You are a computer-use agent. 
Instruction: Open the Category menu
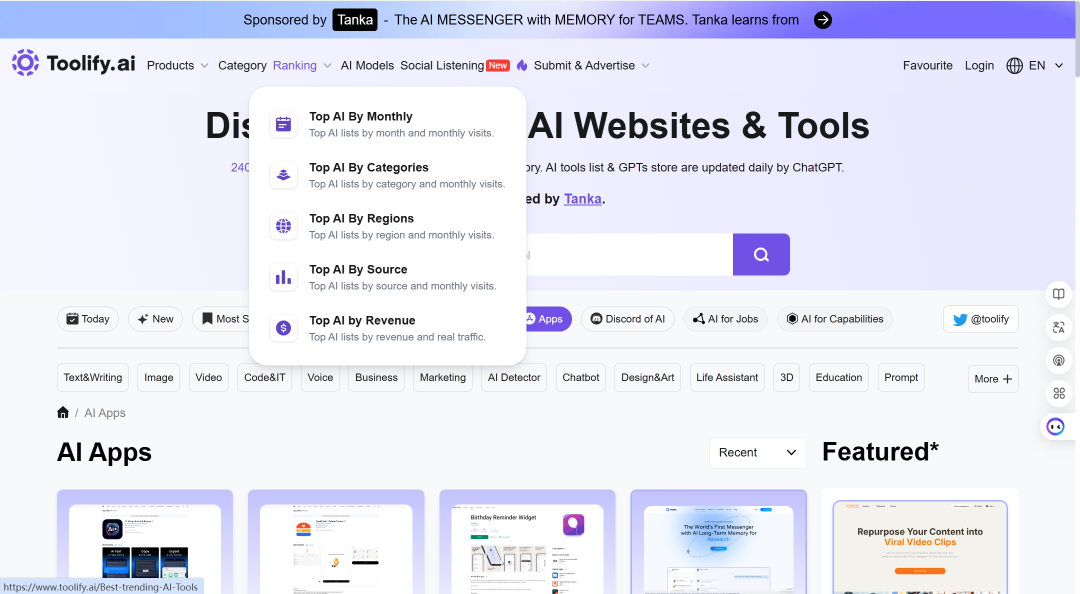(242, 65)
